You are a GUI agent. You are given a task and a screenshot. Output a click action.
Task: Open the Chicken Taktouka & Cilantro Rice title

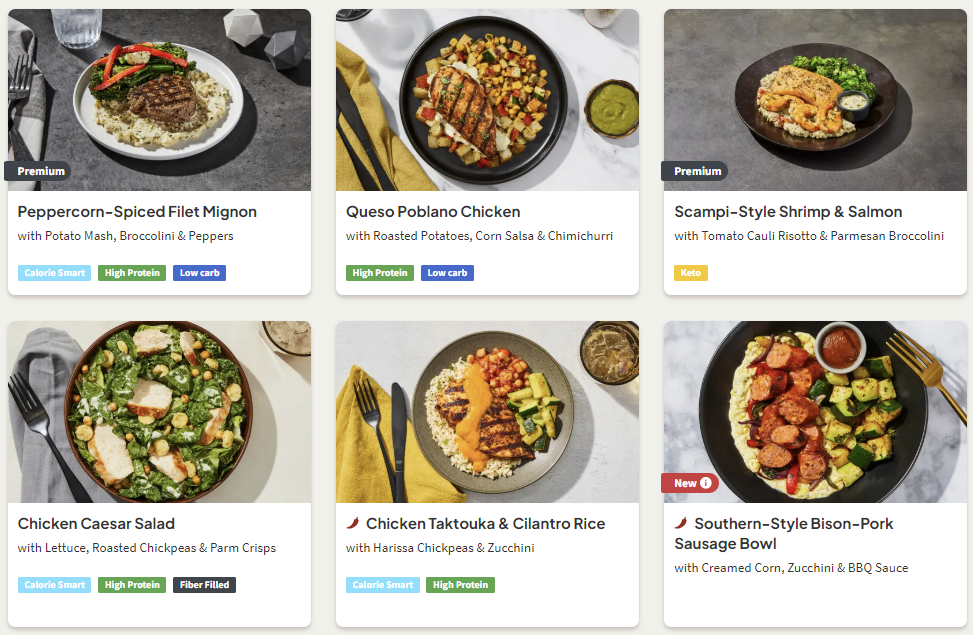(485, 524)
